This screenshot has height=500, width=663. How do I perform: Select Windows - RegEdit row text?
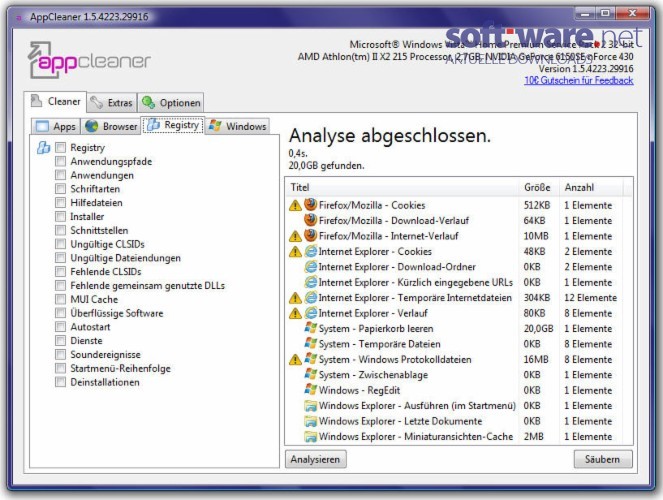point(359,390)
